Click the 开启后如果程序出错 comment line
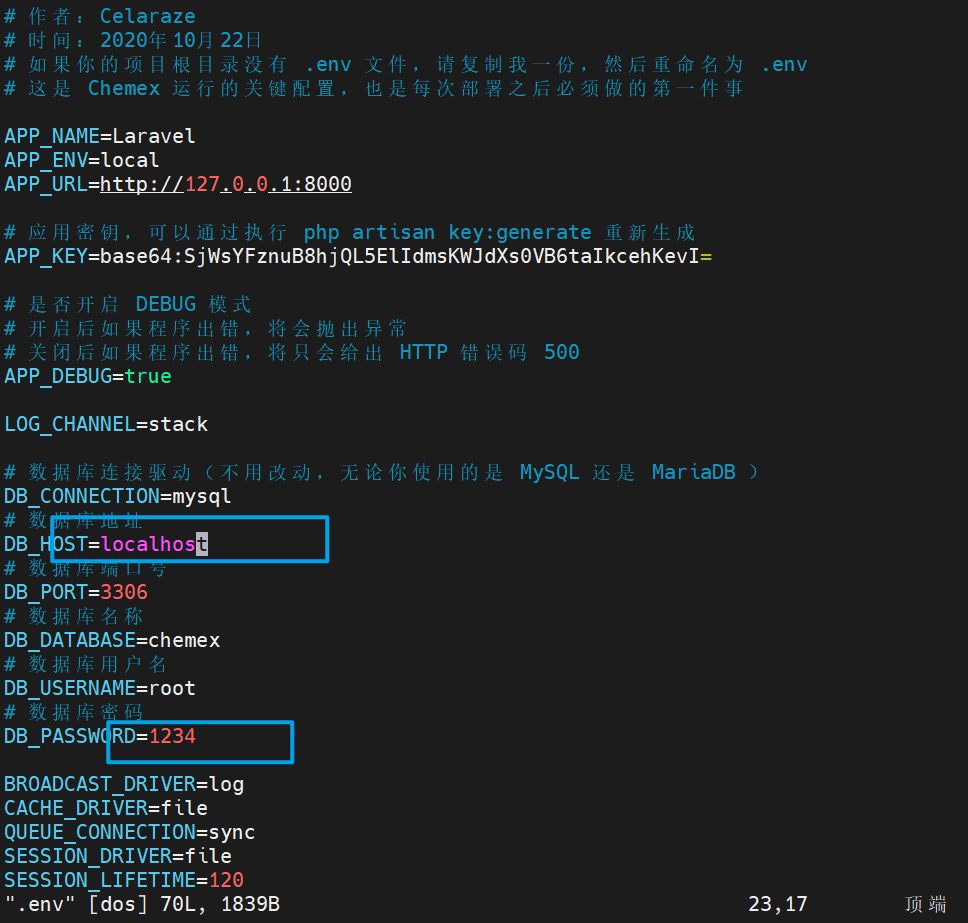Image resolution: width=968 pixels, height=923 pixels. pyautogui.click(x=206, y=328)
